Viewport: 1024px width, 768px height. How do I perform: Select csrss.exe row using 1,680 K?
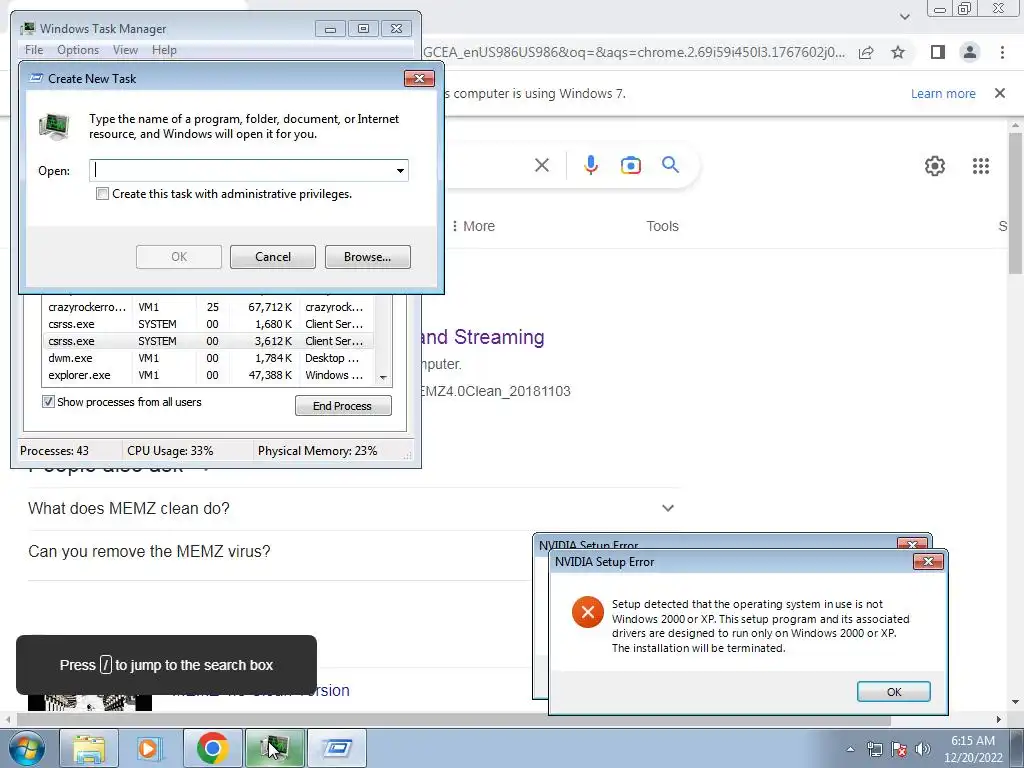point(209,324)
